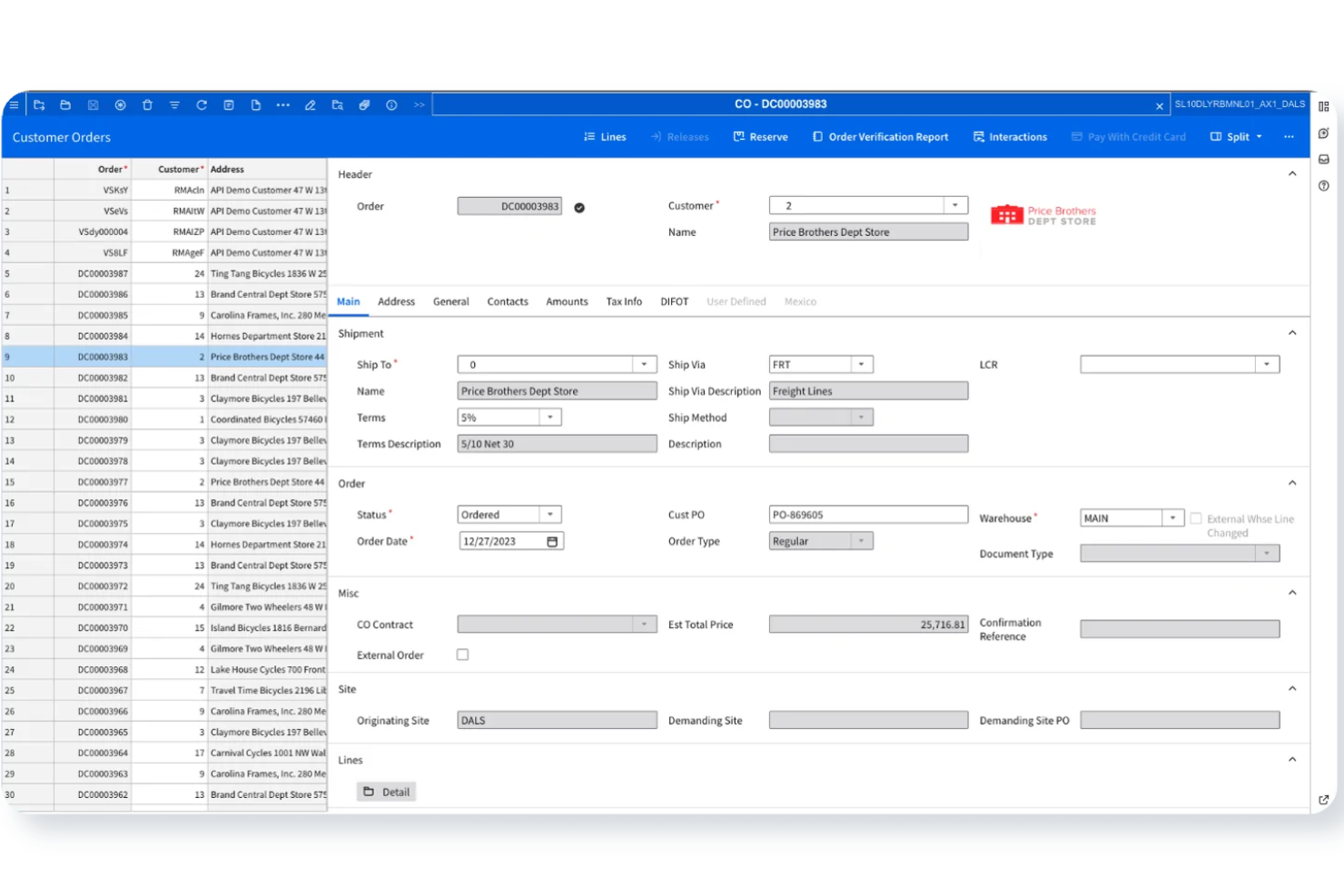The width and height of the screenshot is (1344, 896).
Task: Open the Order Verification Report
Action: [x=880, y=137]
